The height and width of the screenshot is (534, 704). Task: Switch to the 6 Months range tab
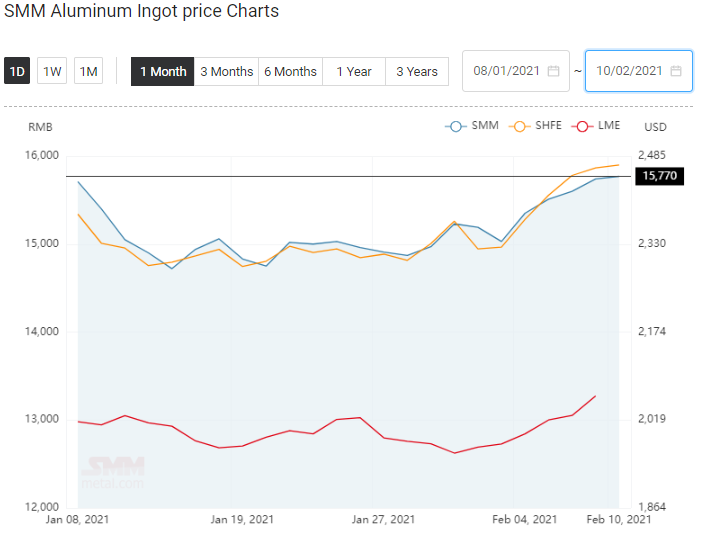pos(290,71)
